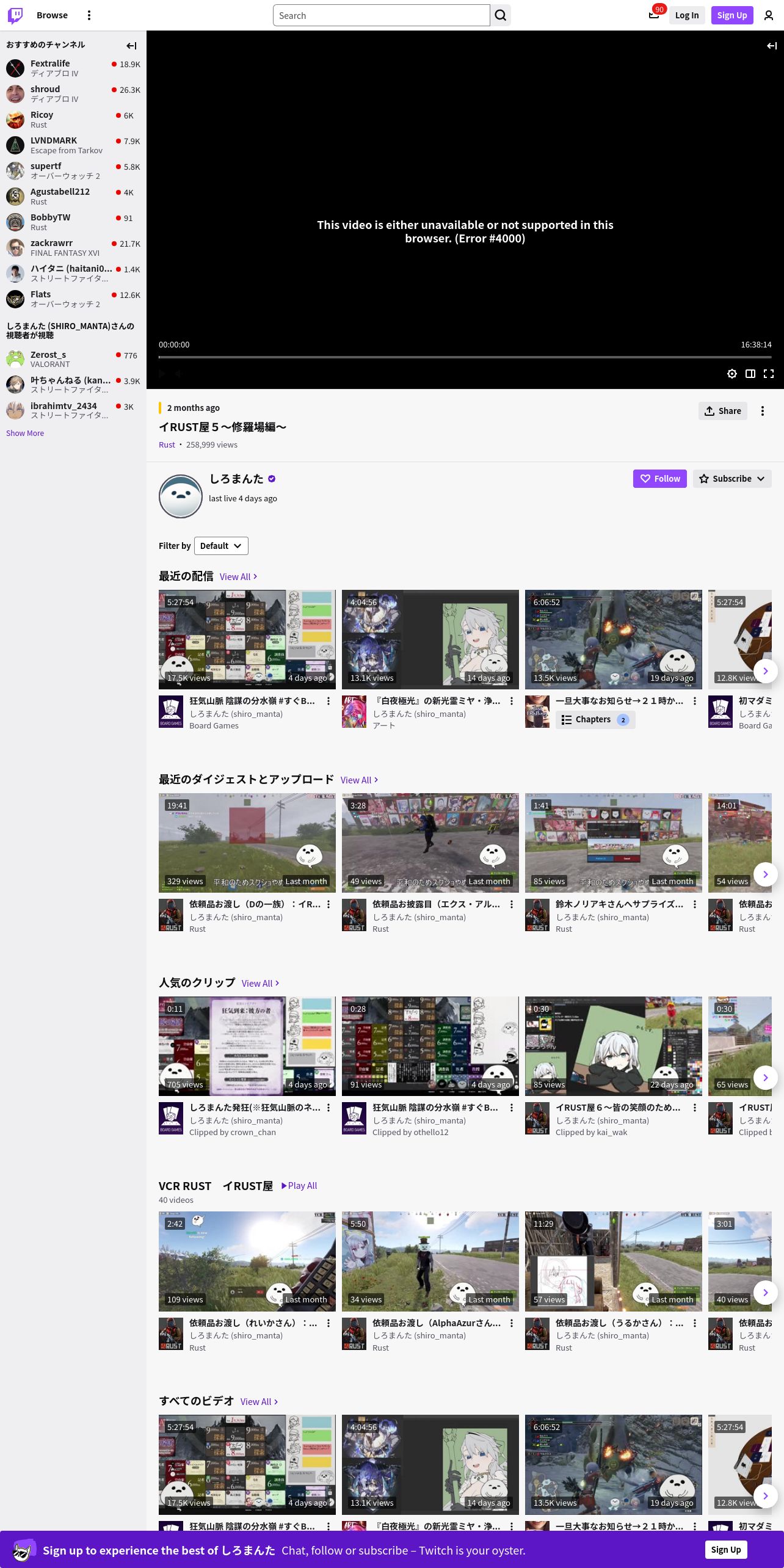This screenshot has width=784, height=1568.
Task: Click the Board Games category icon under 最近の配信
Action: [171, 711]
